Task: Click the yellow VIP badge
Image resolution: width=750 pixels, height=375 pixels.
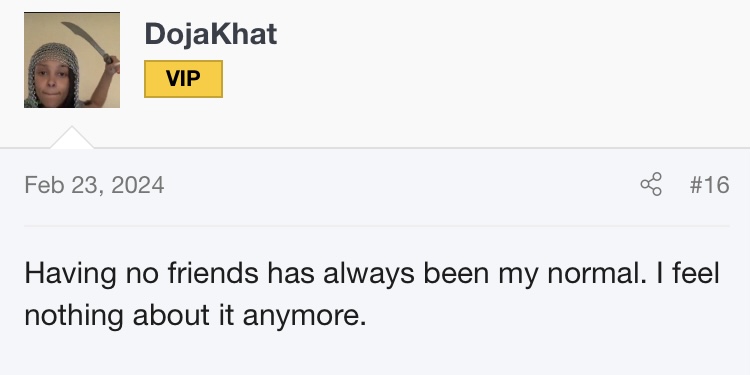Action: coord(183,78)
